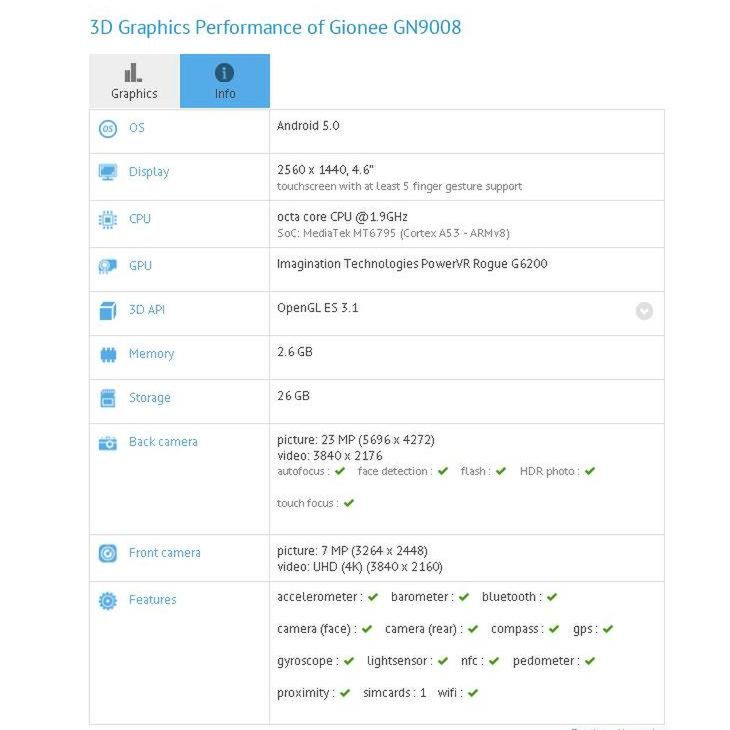Screen dimensions: 730x730
Task: Click the SoC MediaTek MT6795 text
Action: point(393,233)
